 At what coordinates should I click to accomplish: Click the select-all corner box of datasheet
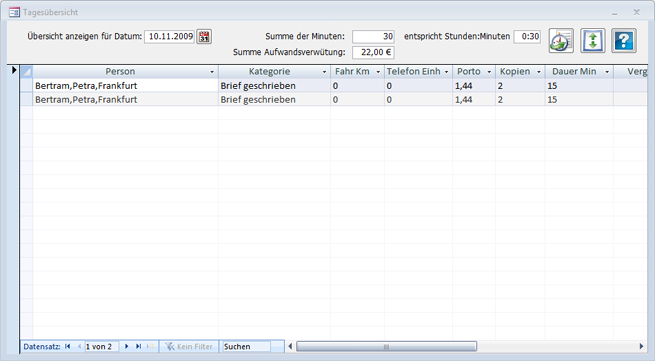coord(26,71)
